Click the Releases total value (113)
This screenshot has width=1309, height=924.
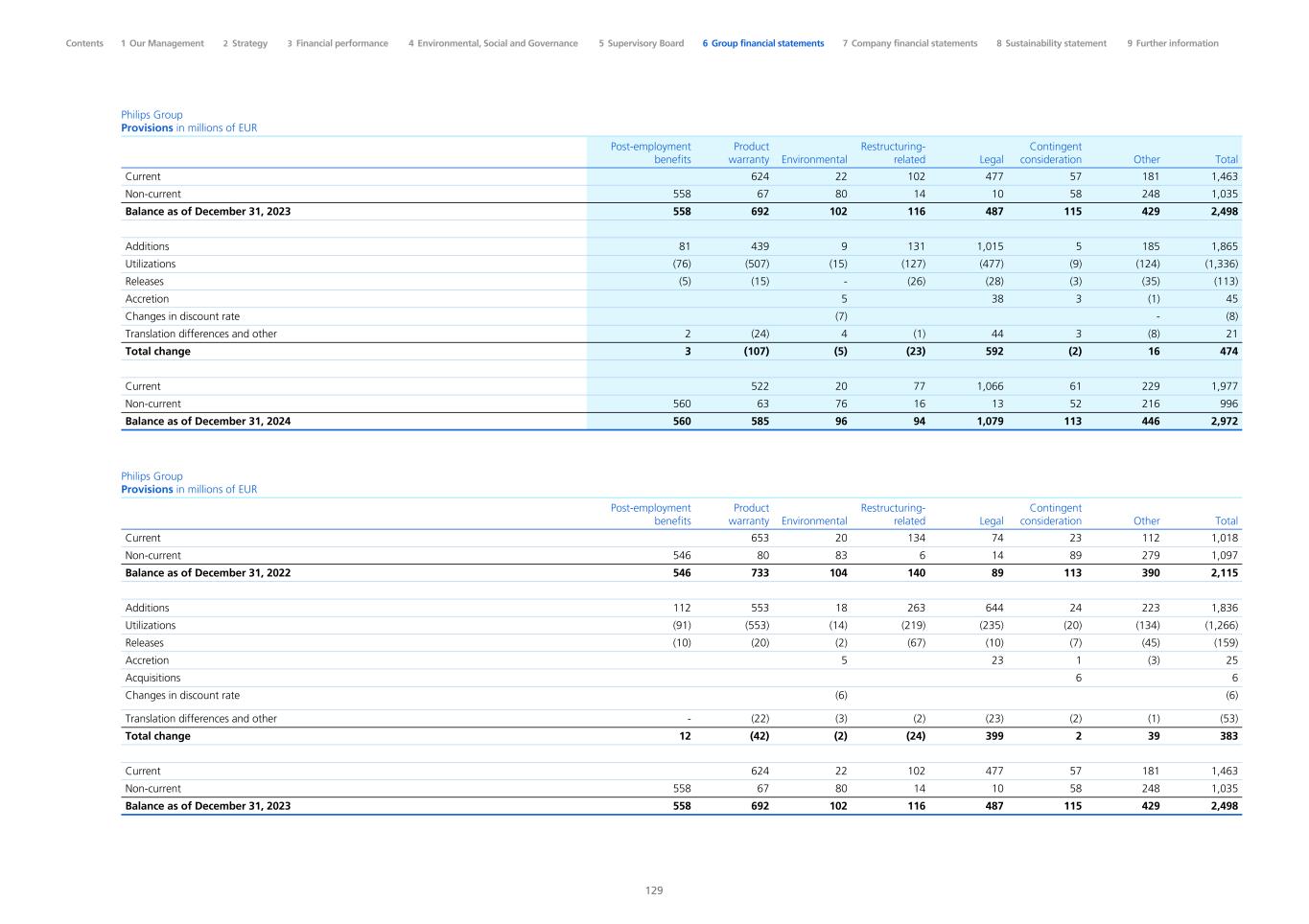tap(1225, 281)
